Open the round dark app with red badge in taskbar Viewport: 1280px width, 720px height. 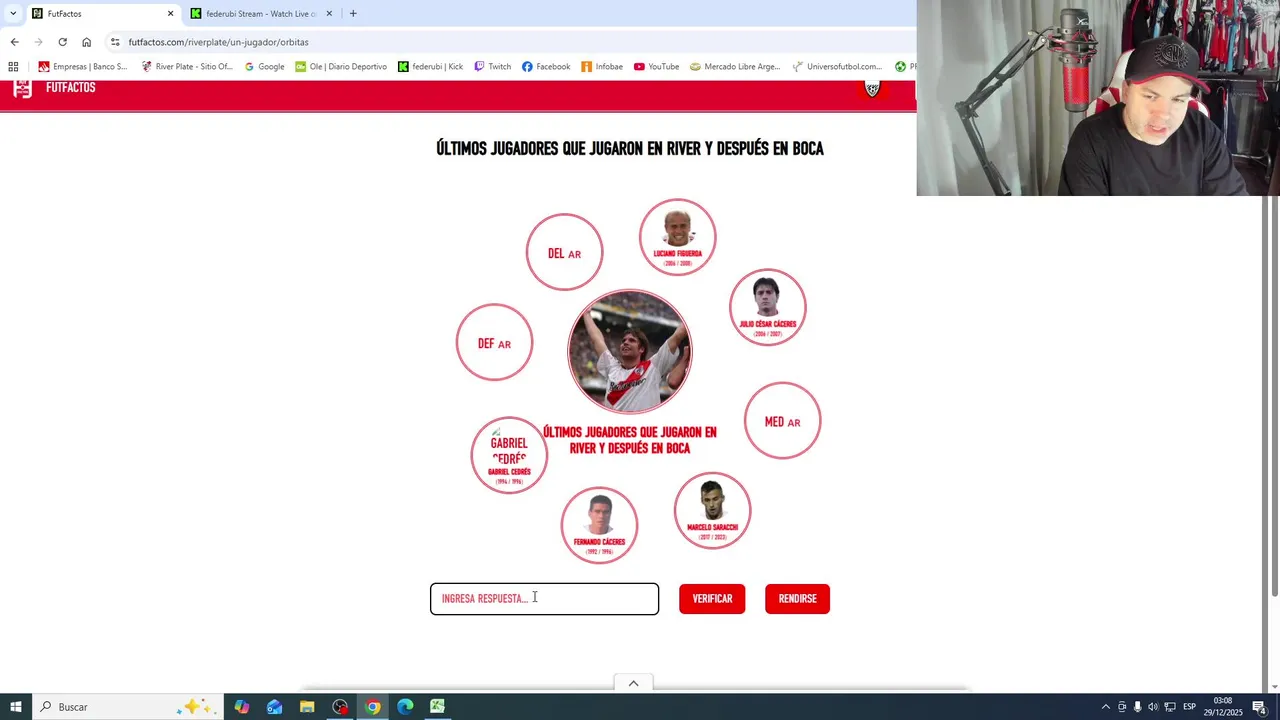pyautogui.click(x=340, y=707)
